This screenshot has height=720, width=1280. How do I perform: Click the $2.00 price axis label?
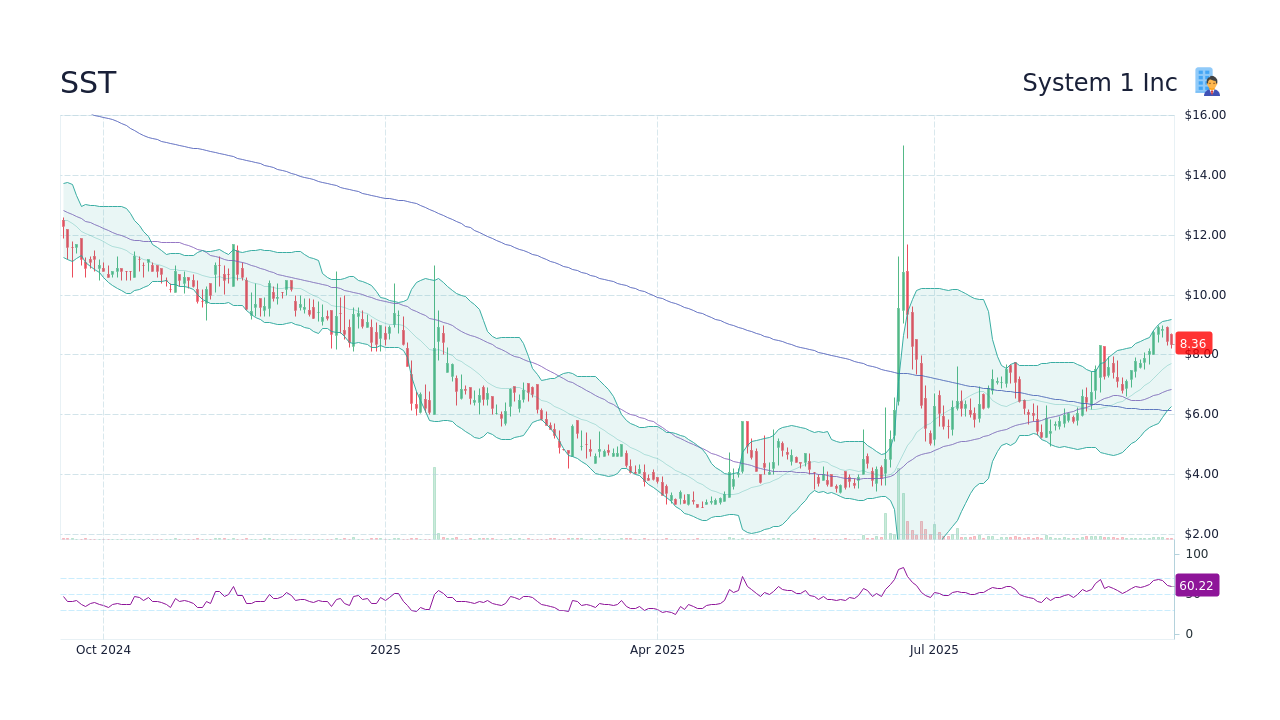(1202, 533)
